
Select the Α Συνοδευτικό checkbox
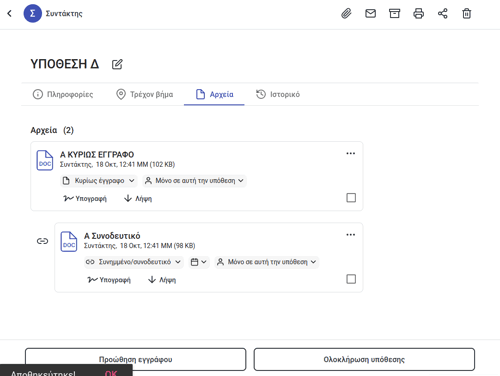(351, 279)
